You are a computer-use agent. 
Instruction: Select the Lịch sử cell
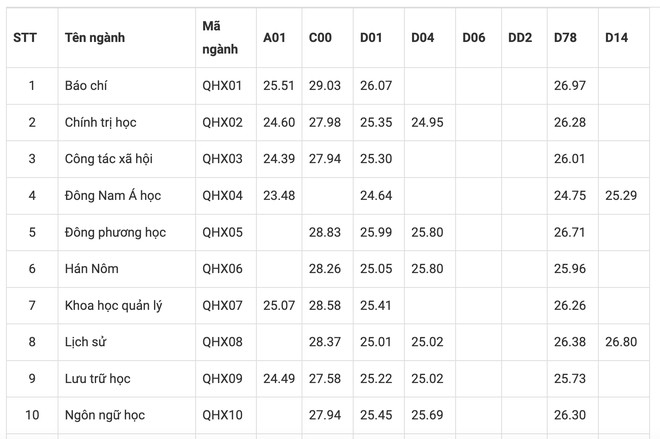(85, 342)
